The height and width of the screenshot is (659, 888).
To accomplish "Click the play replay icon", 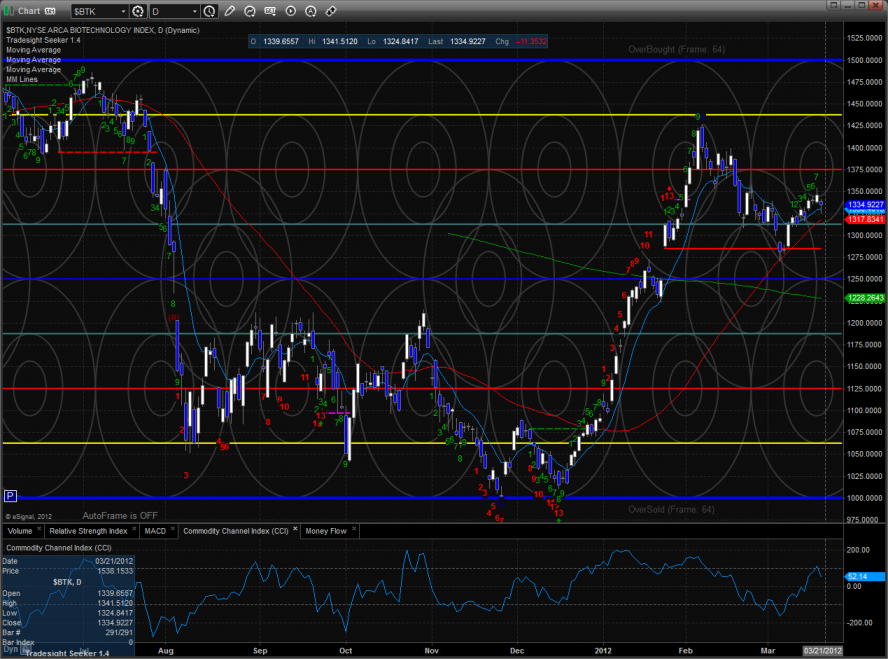I will pos(290,11).
